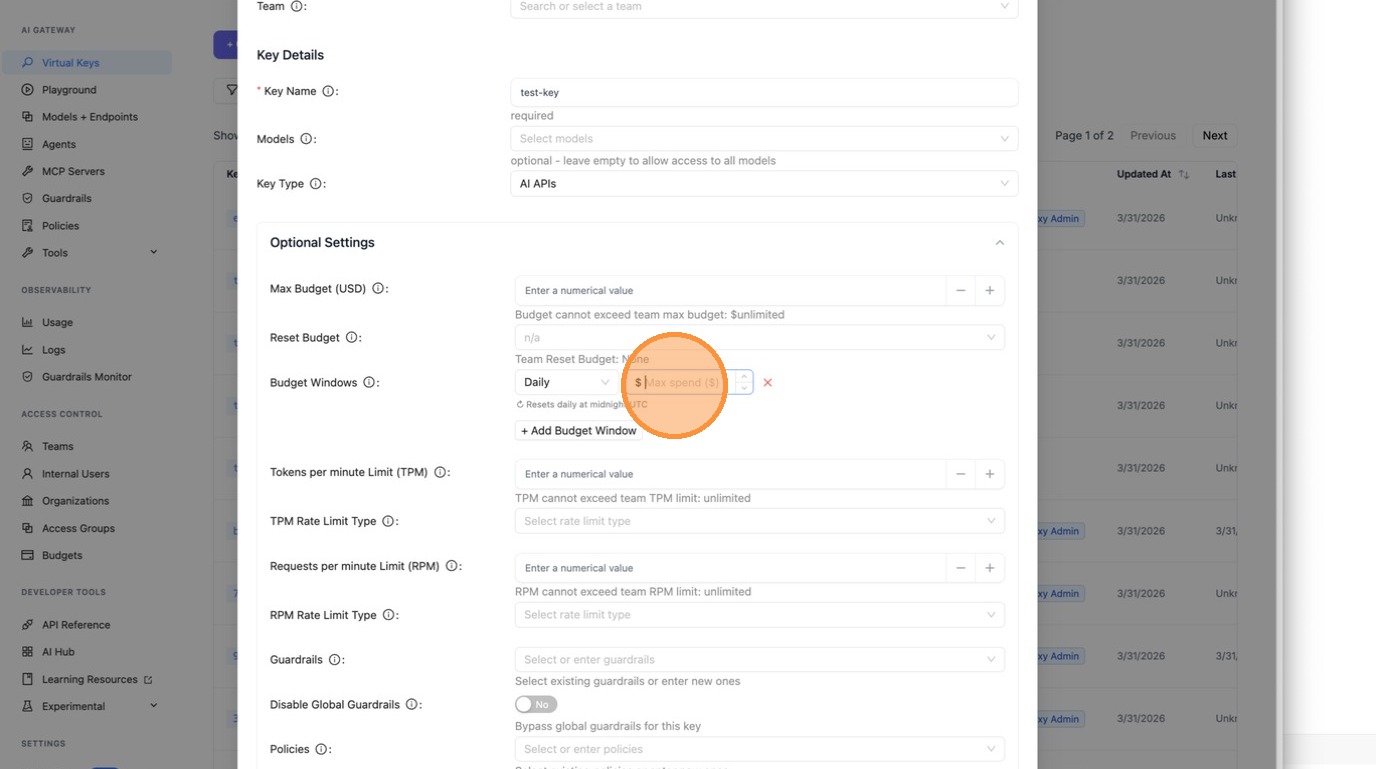Viewport: 1376px width, 769px height.
Task: Open Virtual Keys in sidebar
Action: pos(86,62)
